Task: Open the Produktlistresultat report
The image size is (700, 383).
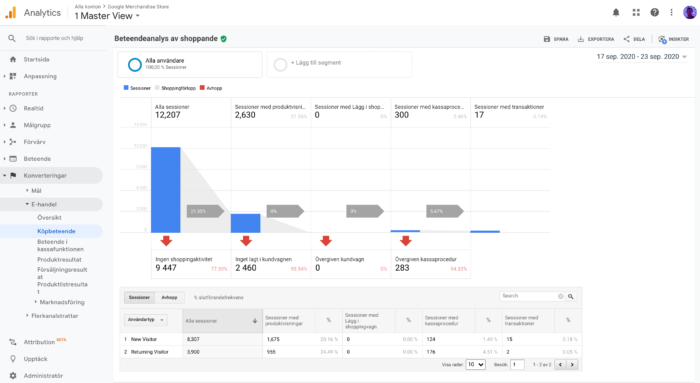Action: pyautogui.click(x=62, y=287)
